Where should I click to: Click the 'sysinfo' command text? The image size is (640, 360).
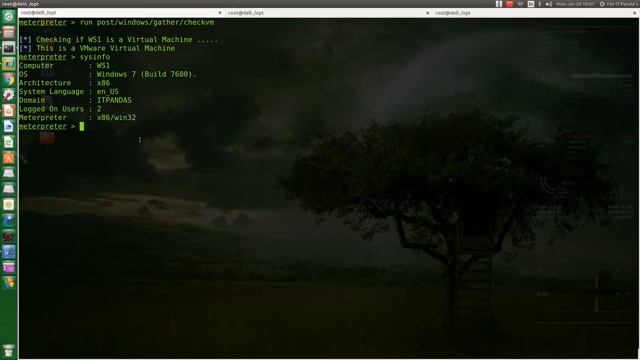pyautogui.click(x=95, y=57)
